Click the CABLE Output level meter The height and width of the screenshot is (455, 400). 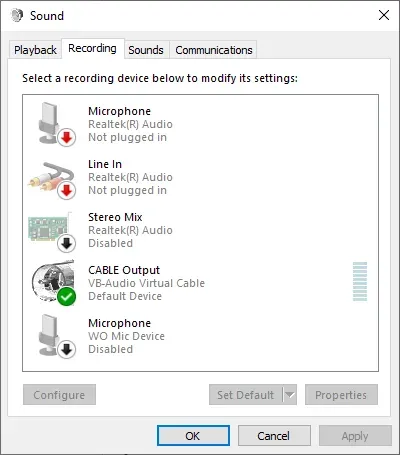point(360,282)
